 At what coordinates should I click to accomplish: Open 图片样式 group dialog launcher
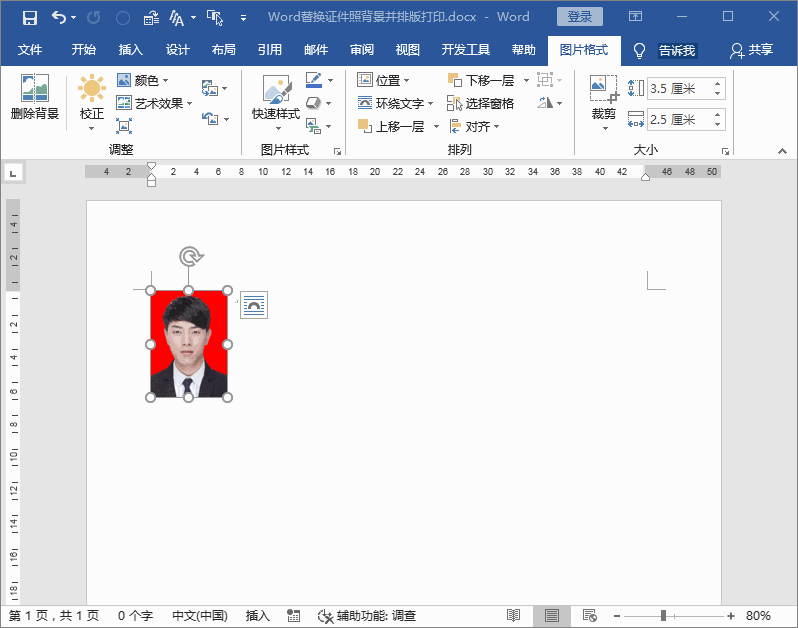pyautogui.click(x=337, y=151)
